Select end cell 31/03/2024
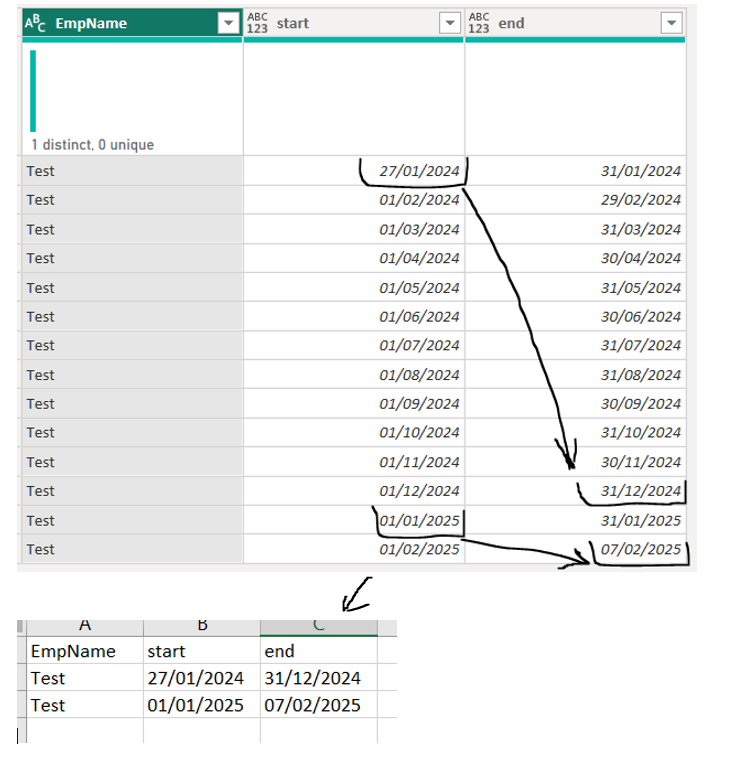Screen dimensions: 756x761 pos(575,229)
